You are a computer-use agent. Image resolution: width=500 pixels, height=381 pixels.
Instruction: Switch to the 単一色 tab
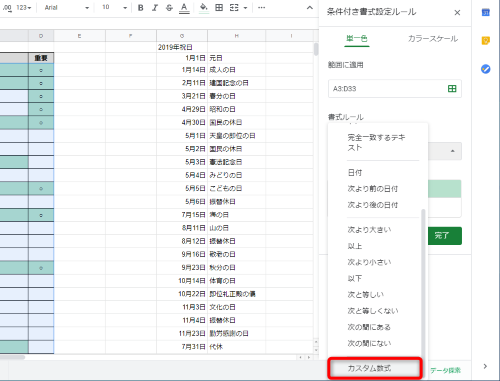click(x=357, y=39)
